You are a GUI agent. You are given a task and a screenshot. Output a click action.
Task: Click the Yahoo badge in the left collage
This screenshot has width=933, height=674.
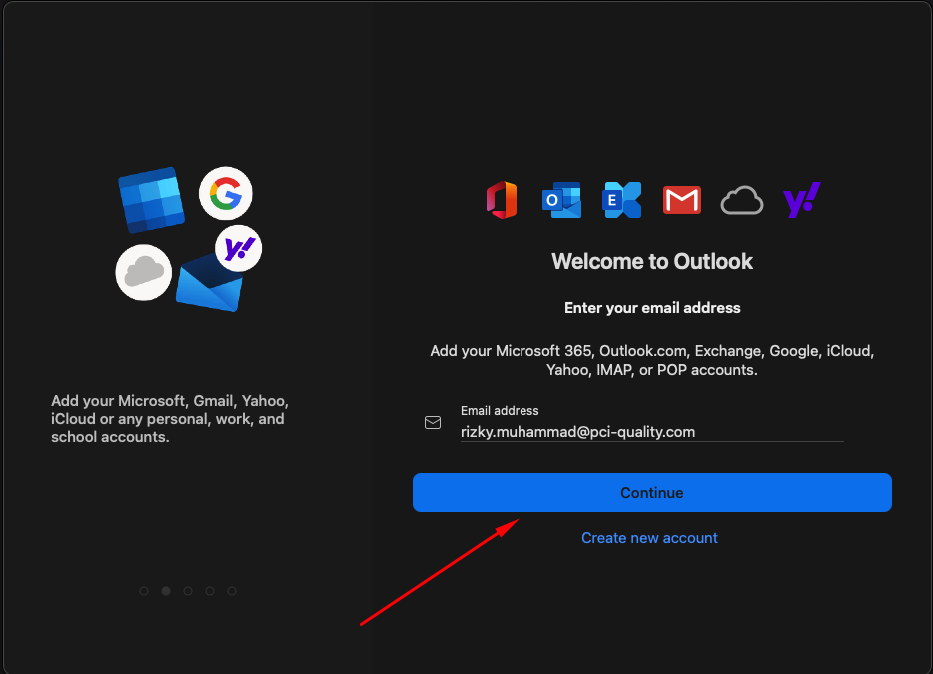[x=238, y=248]
